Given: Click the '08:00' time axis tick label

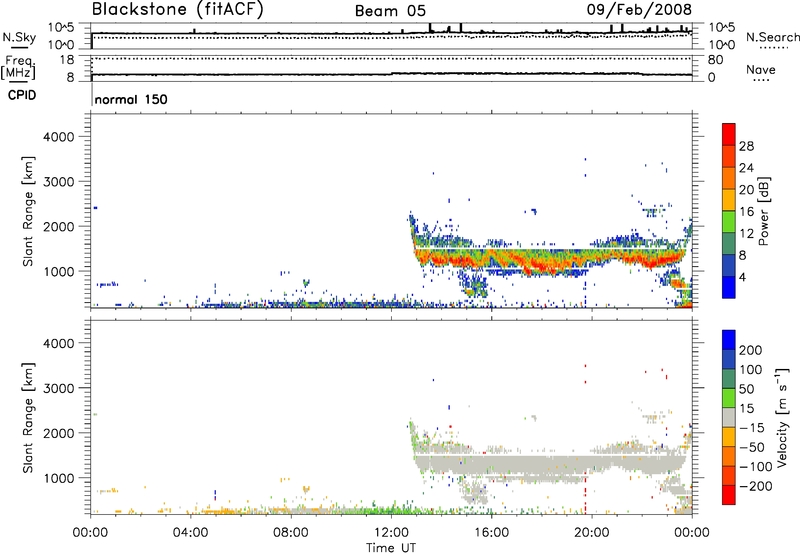Looking at the screenshot, I should [x=291, y=533].
